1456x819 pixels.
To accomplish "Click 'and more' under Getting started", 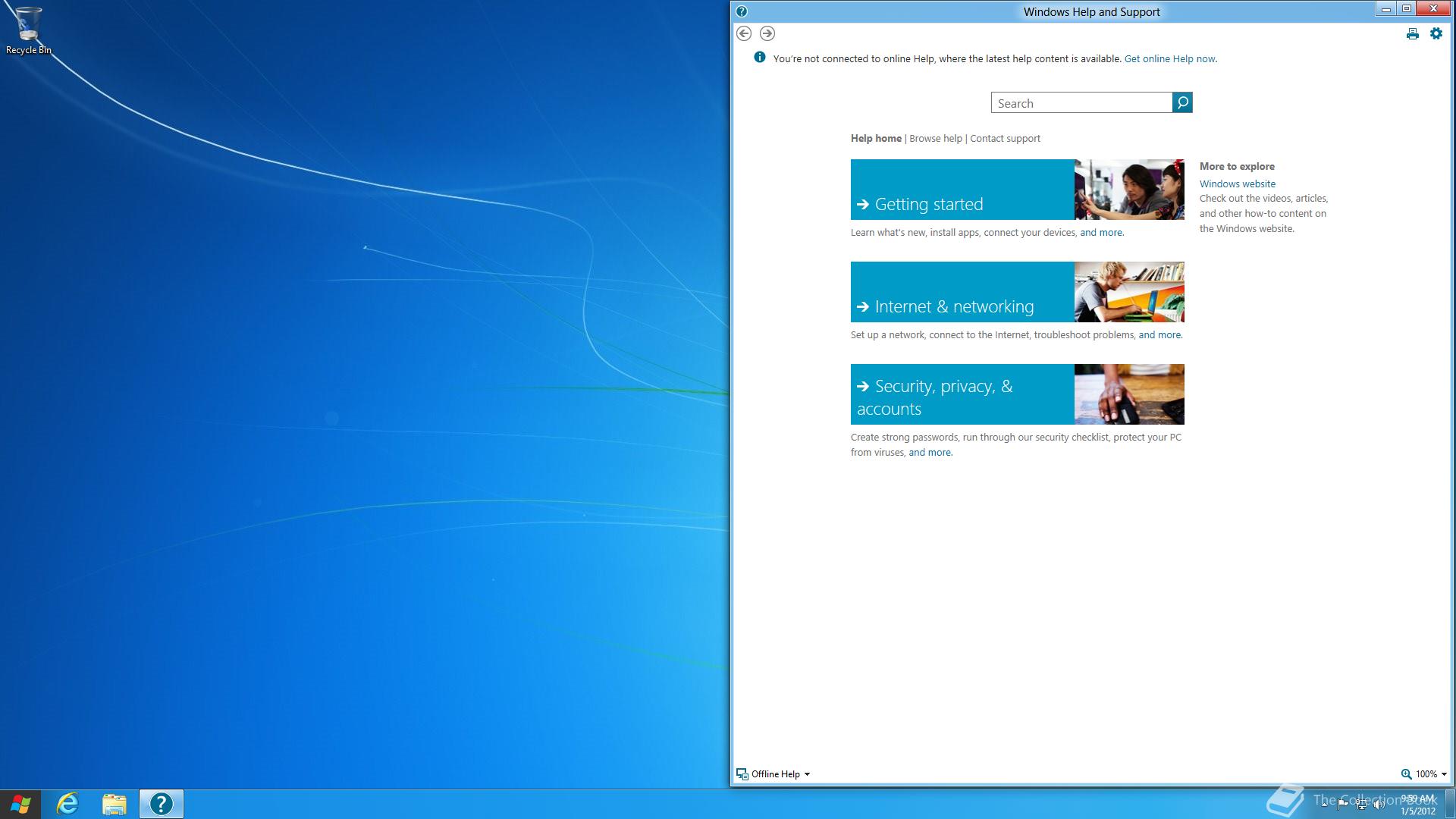I will pos(1101,232).
